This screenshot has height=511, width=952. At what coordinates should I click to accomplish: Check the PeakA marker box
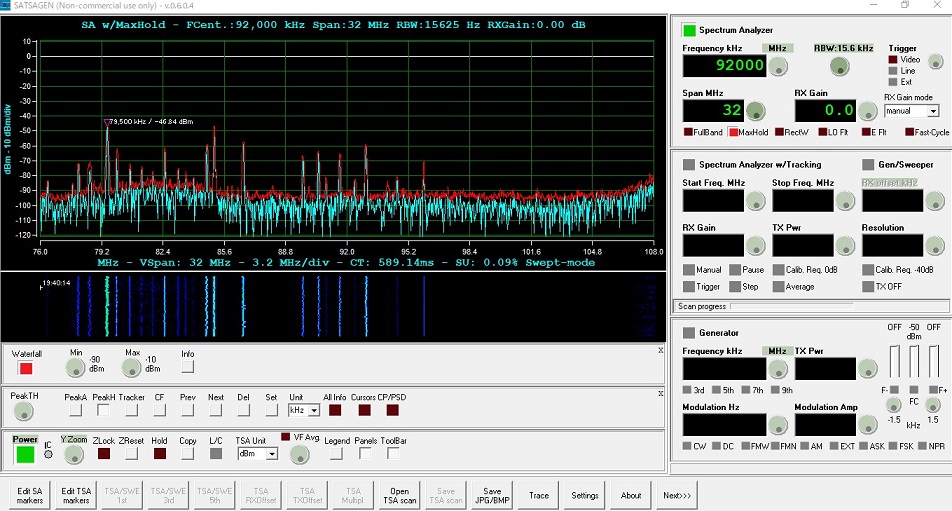click(75, 410)
